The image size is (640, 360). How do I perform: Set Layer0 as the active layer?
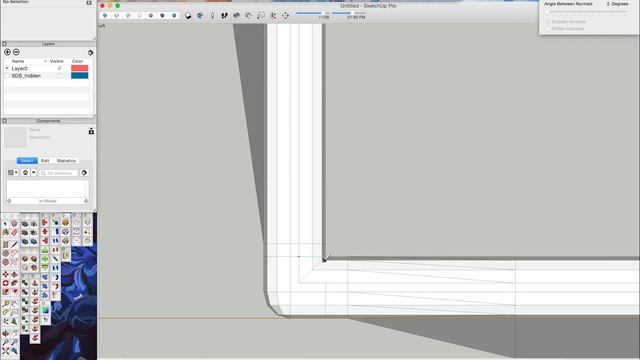[7, 68]
